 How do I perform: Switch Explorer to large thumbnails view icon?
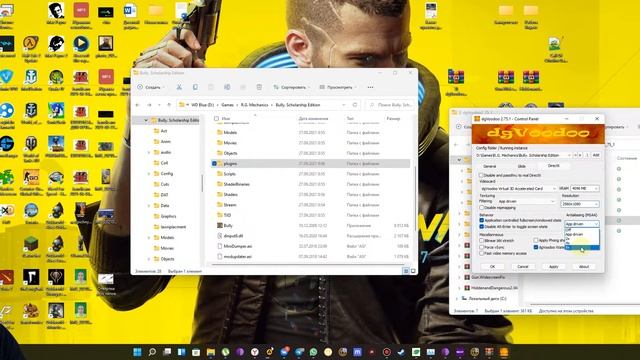[x=413, y=271]
